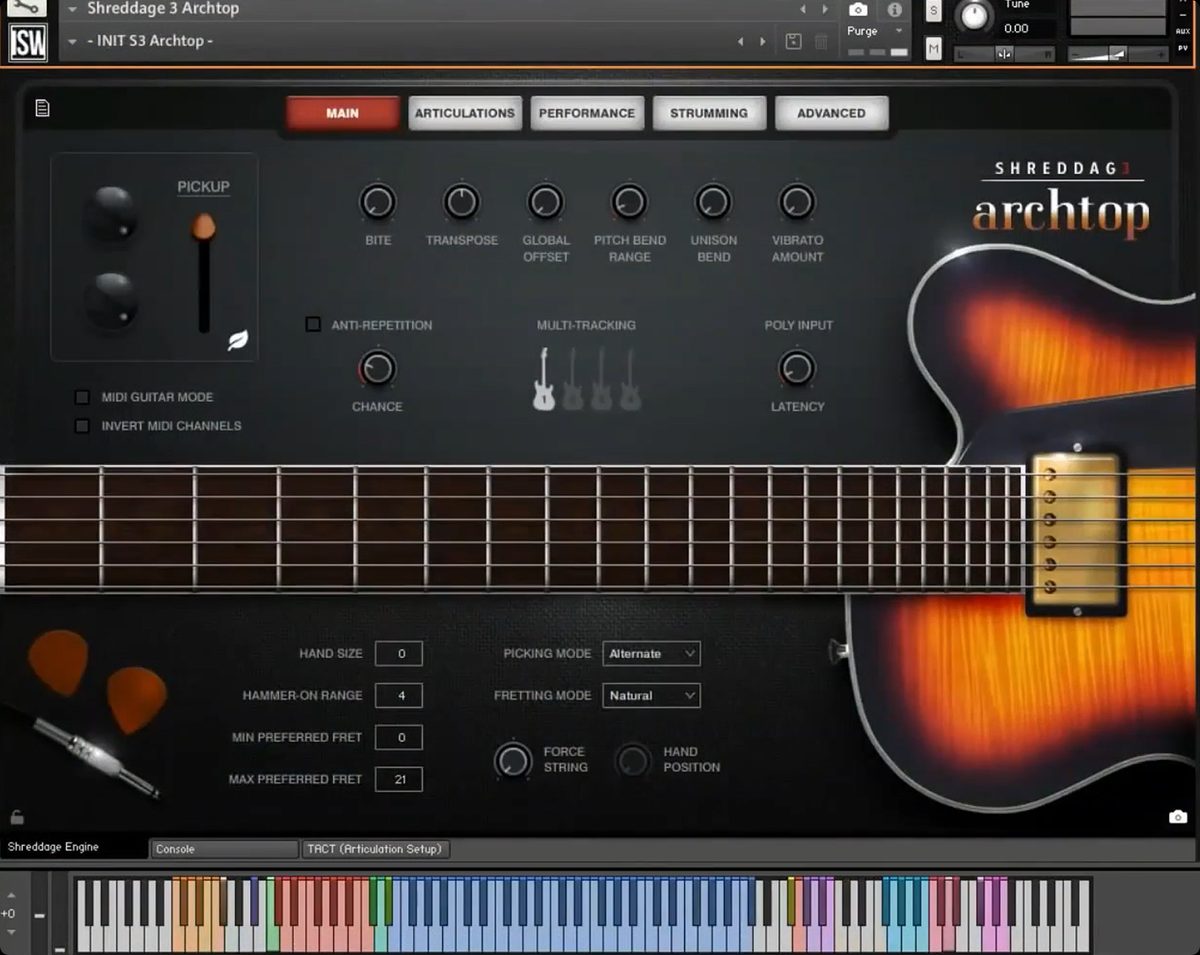Click the MIN PREFERRED FRET value field

[x=399, y=737]
